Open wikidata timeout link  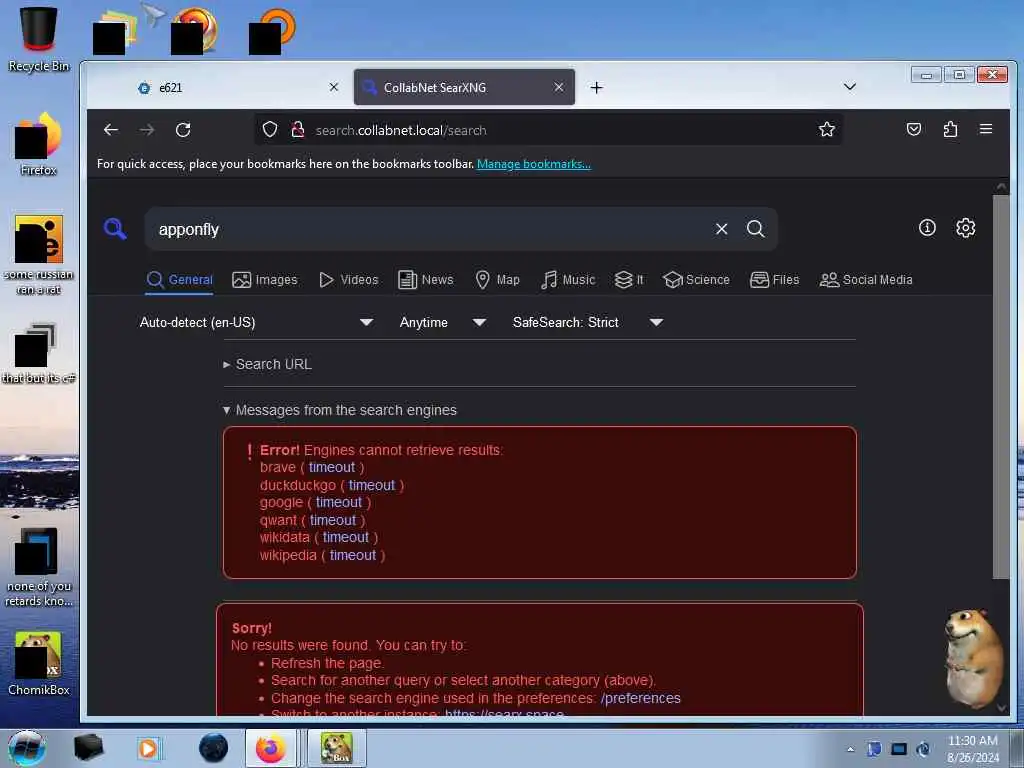pos(346,537)
